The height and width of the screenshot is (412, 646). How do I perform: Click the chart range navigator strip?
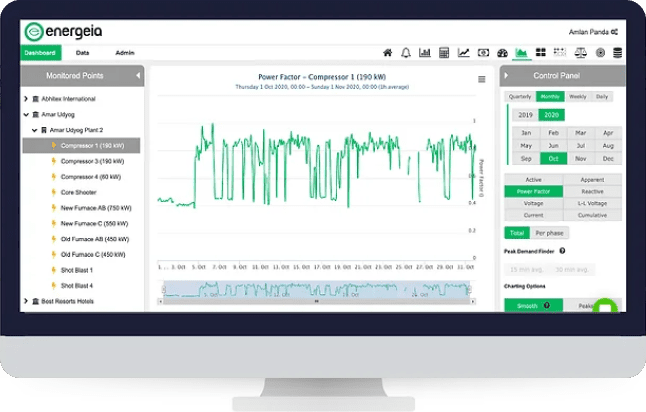pyautogui.click(x=317, y=289)
